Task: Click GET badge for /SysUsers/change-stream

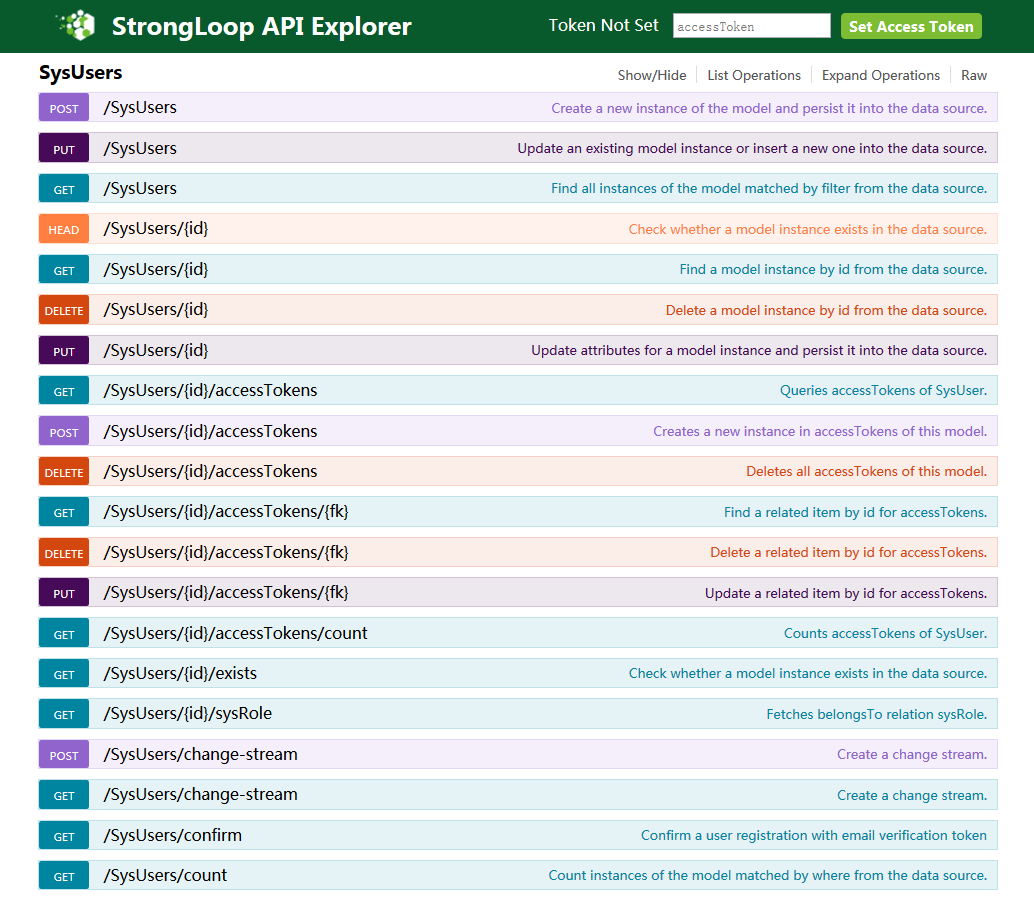Action: coord(64,795)
